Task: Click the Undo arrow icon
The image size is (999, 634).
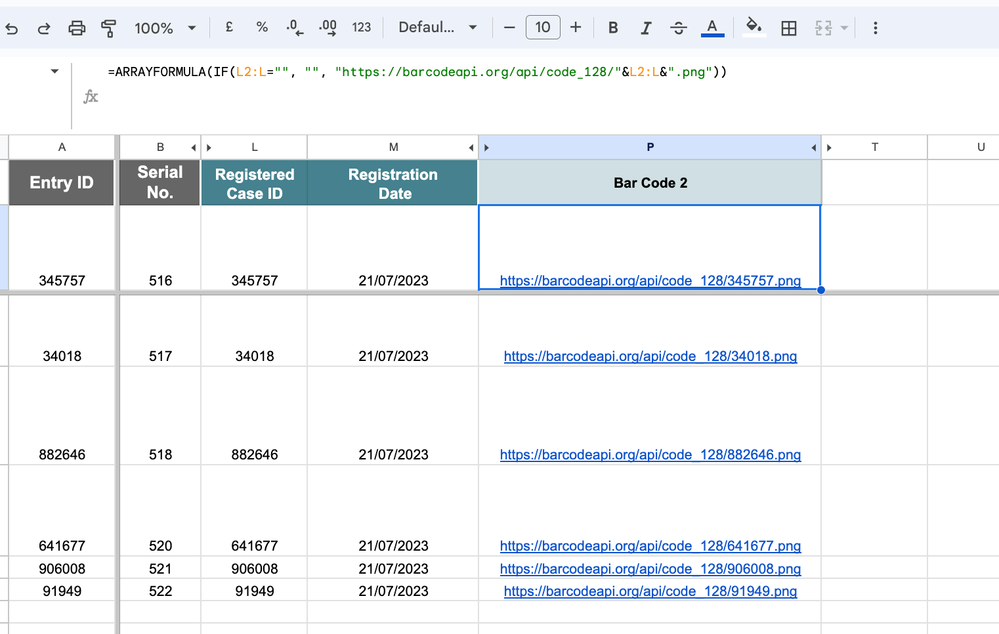Action: click(x=11, y=28)
